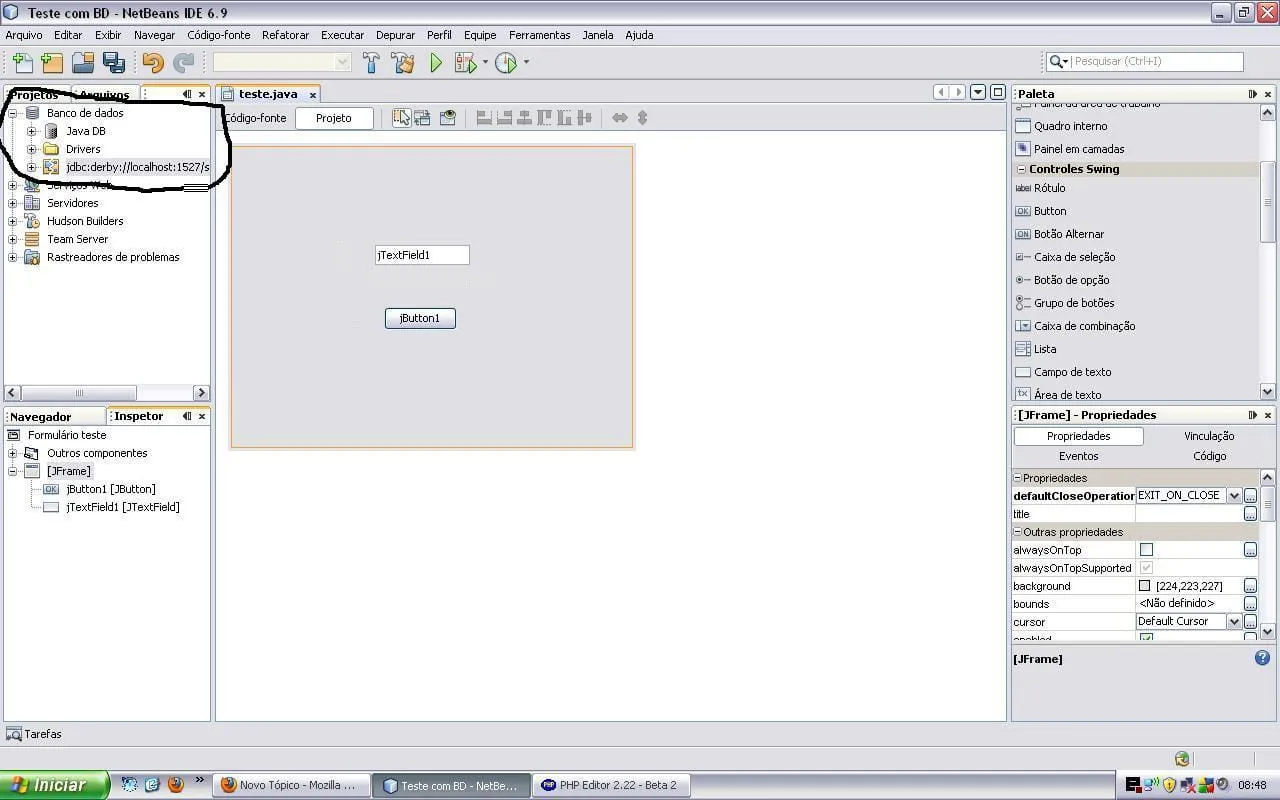Select jTextField1 [JTextField] in the Inspector
The height and width of the screenshot is (800, 1280).
click(122, 507)
